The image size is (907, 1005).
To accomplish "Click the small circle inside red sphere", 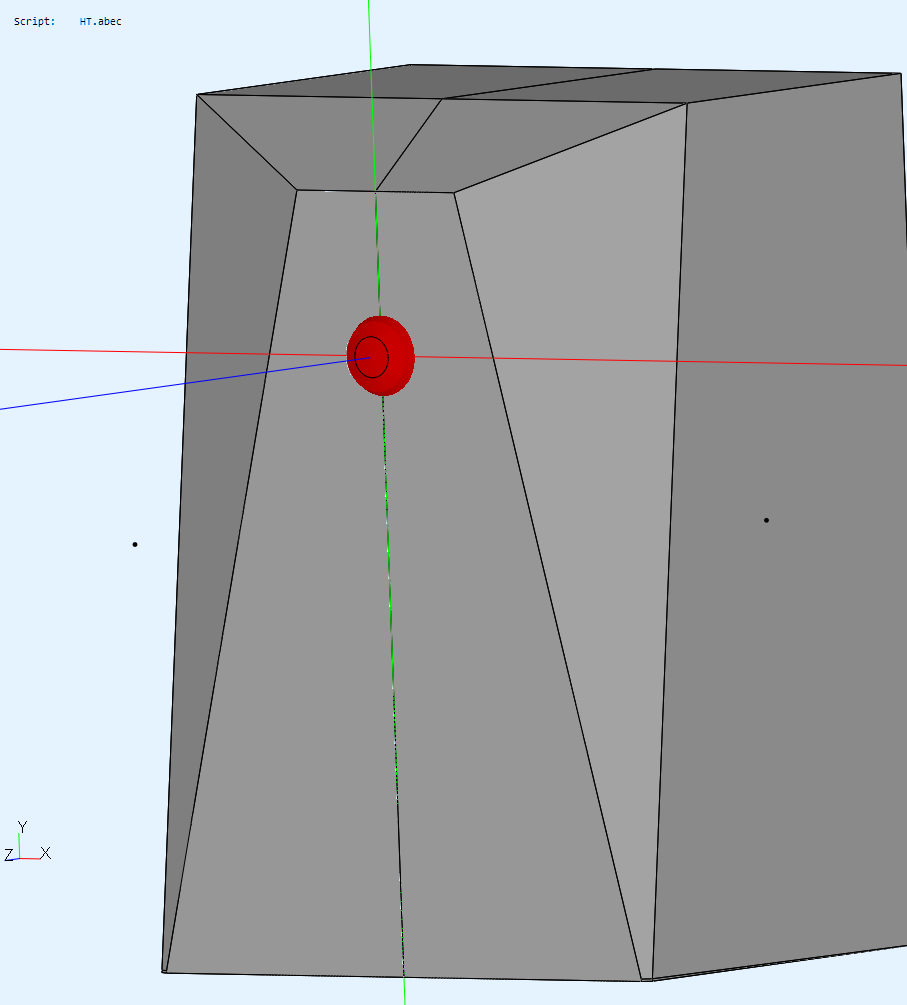I will click(372, 358).
